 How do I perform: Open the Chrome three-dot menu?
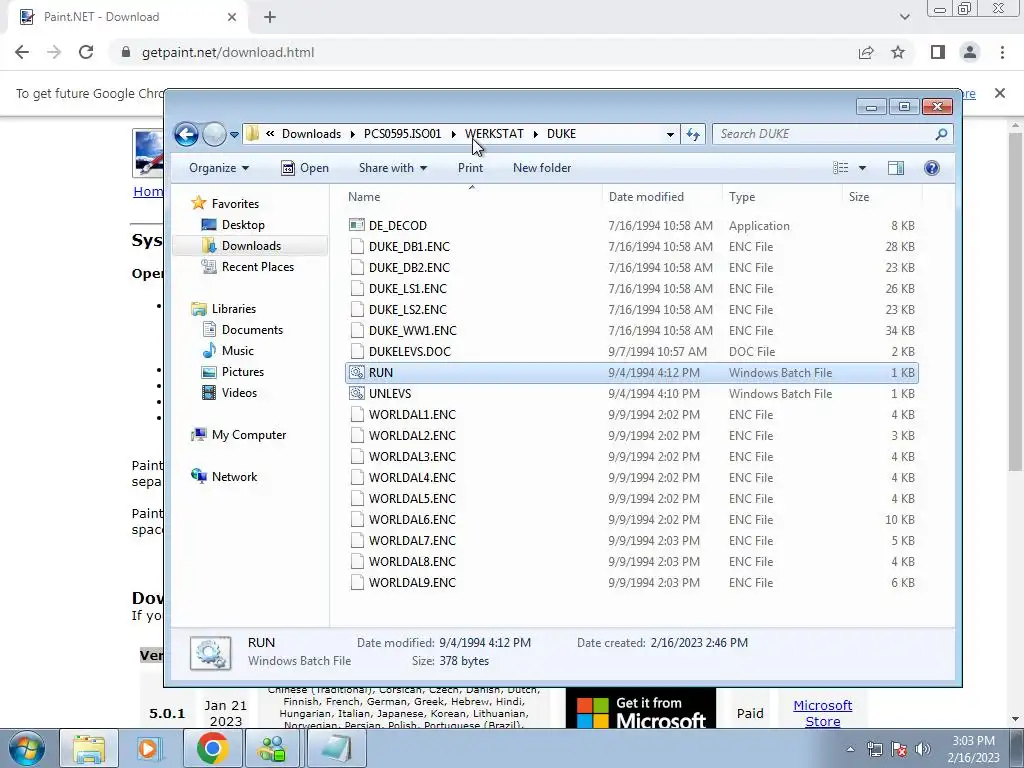point(1002,52)
